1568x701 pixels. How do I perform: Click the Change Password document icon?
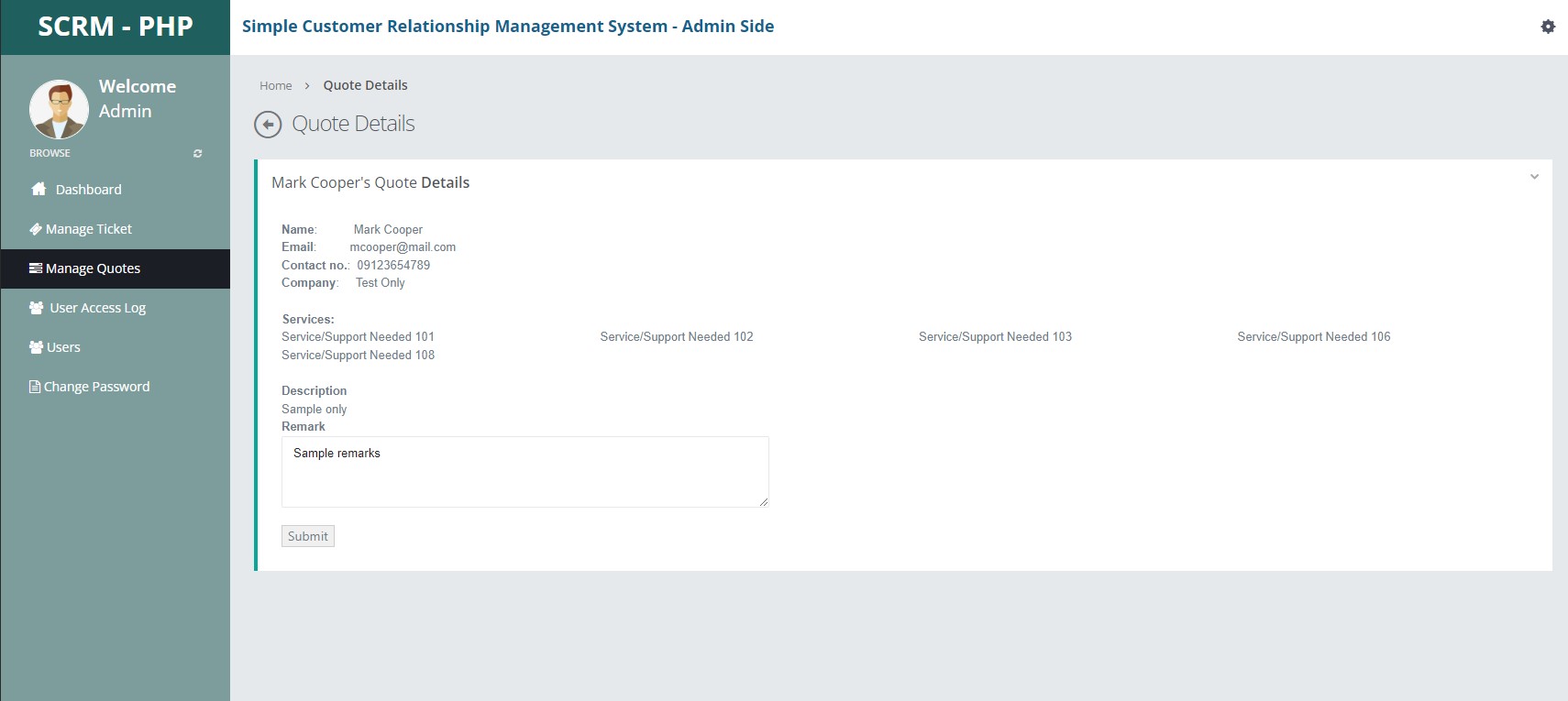click(35, 387)
